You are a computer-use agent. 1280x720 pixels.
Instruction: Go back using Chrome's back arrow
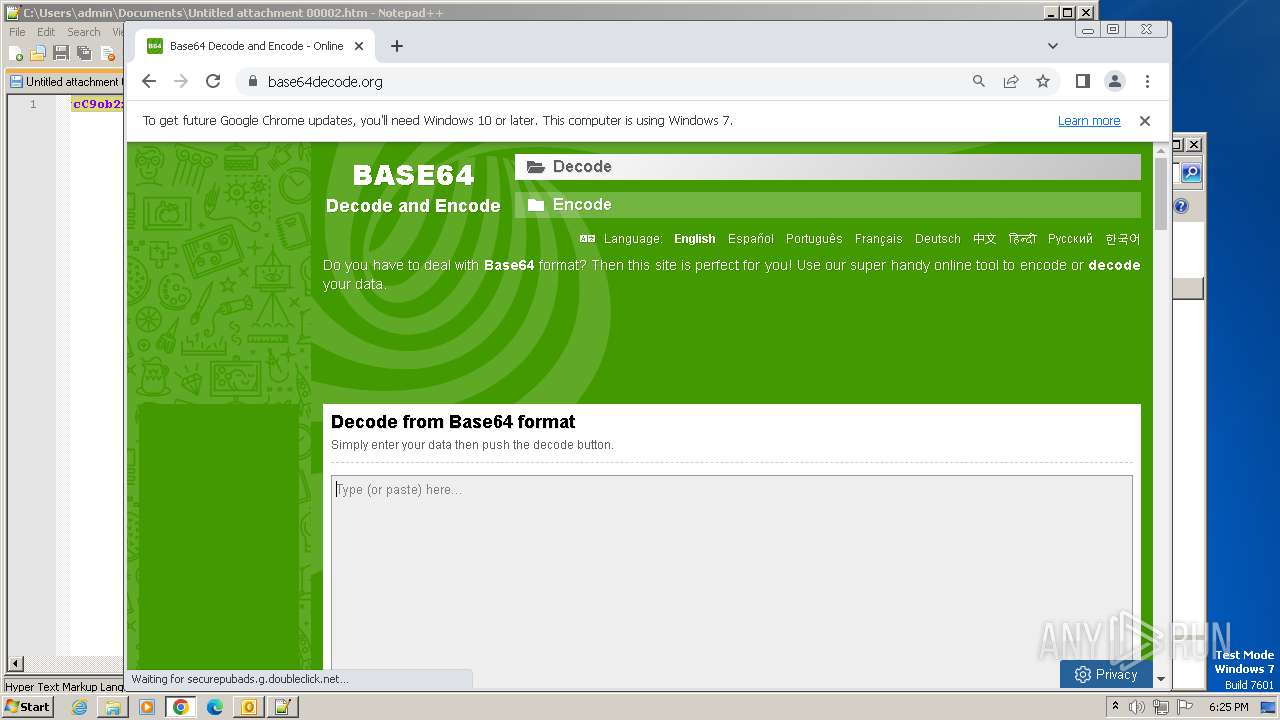pyautogui.click(x=149, y=81)
